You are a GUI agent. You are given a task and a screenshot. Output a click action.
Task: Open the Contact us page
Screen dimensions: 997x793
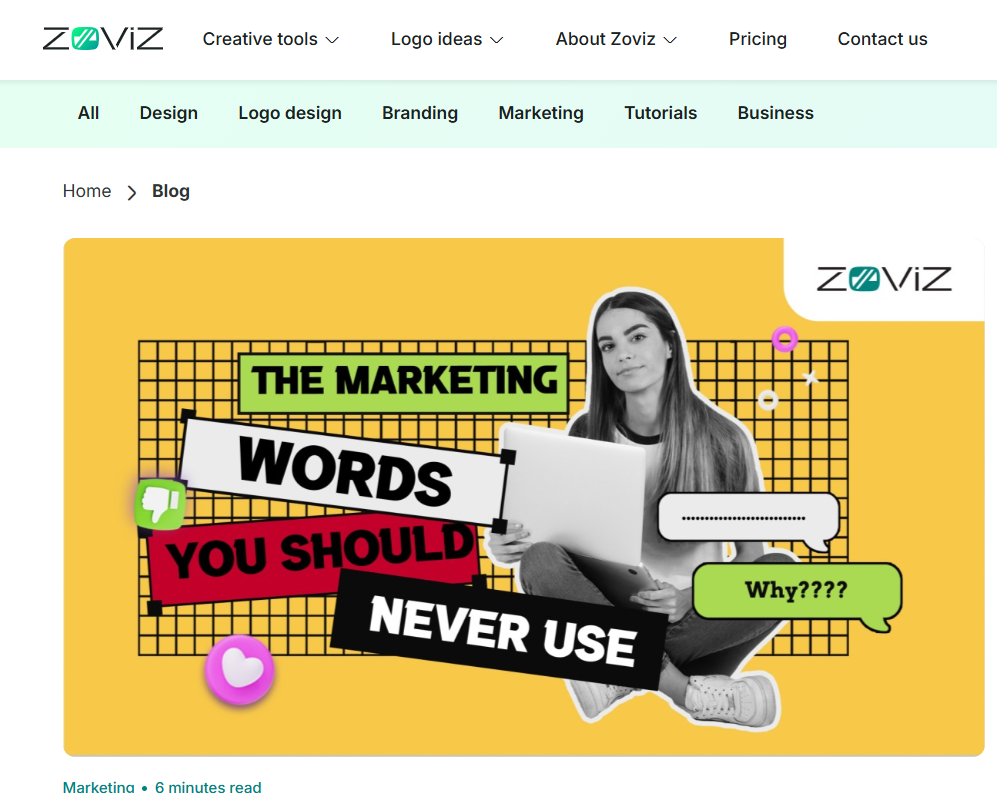coord(882,39)
